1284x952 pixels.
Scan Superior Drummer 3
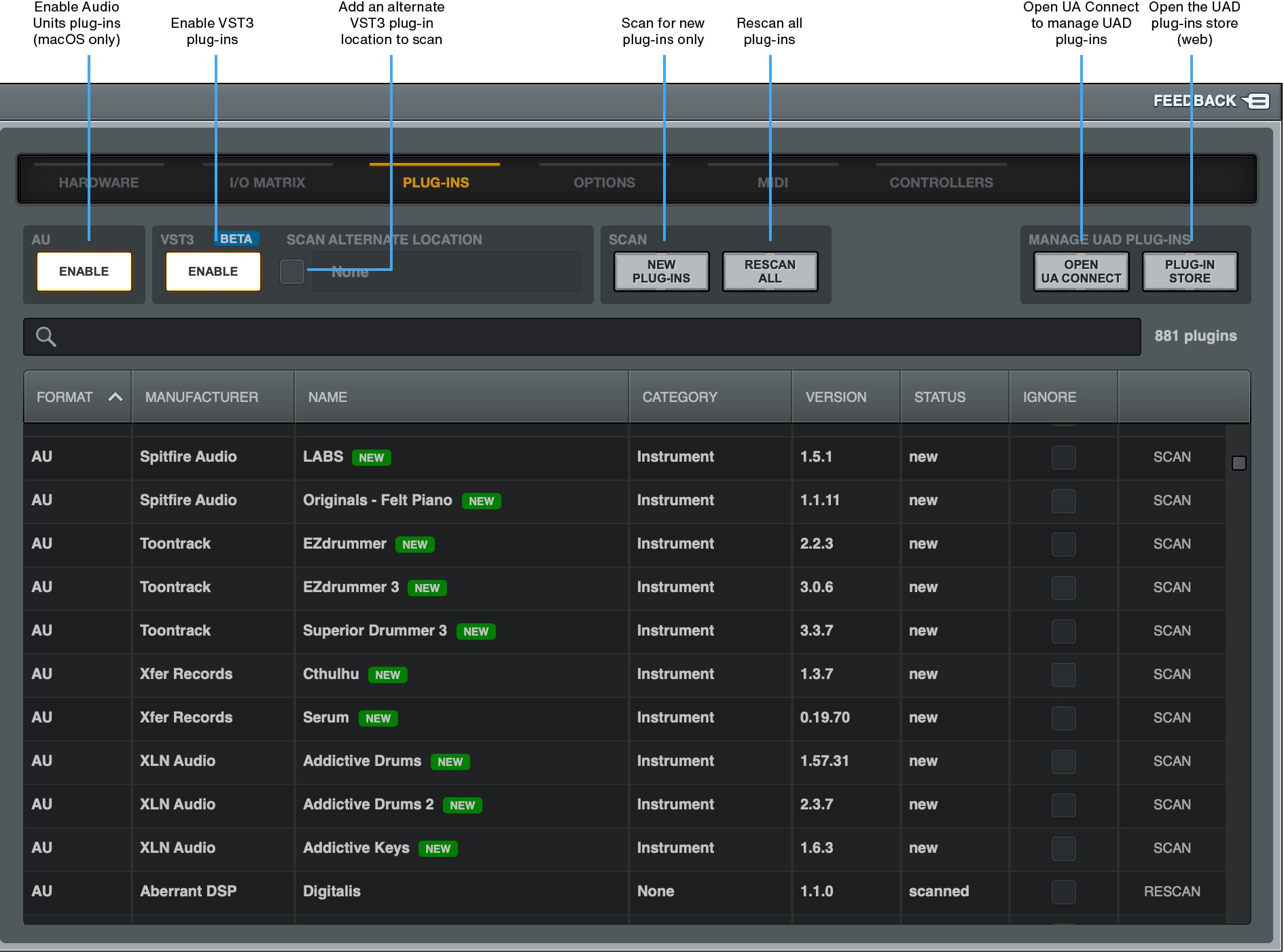(x=1172, y=631)
